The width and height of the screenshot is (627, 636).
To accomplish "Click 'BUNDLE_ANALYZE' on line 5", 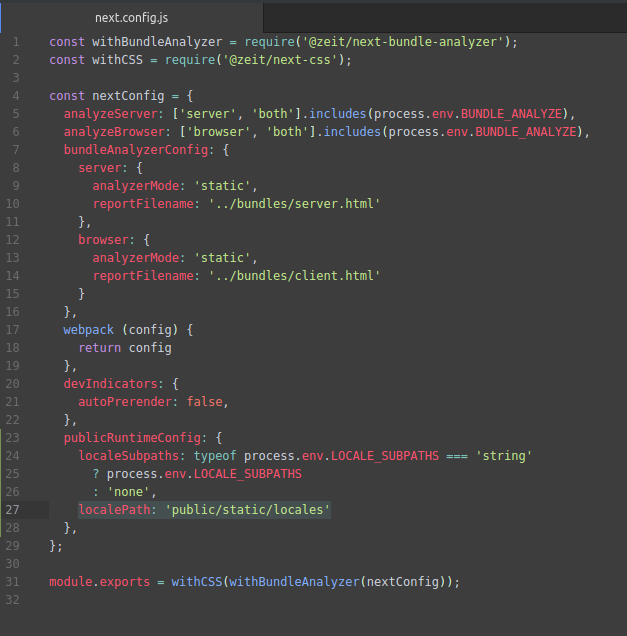I will [511, 114].
